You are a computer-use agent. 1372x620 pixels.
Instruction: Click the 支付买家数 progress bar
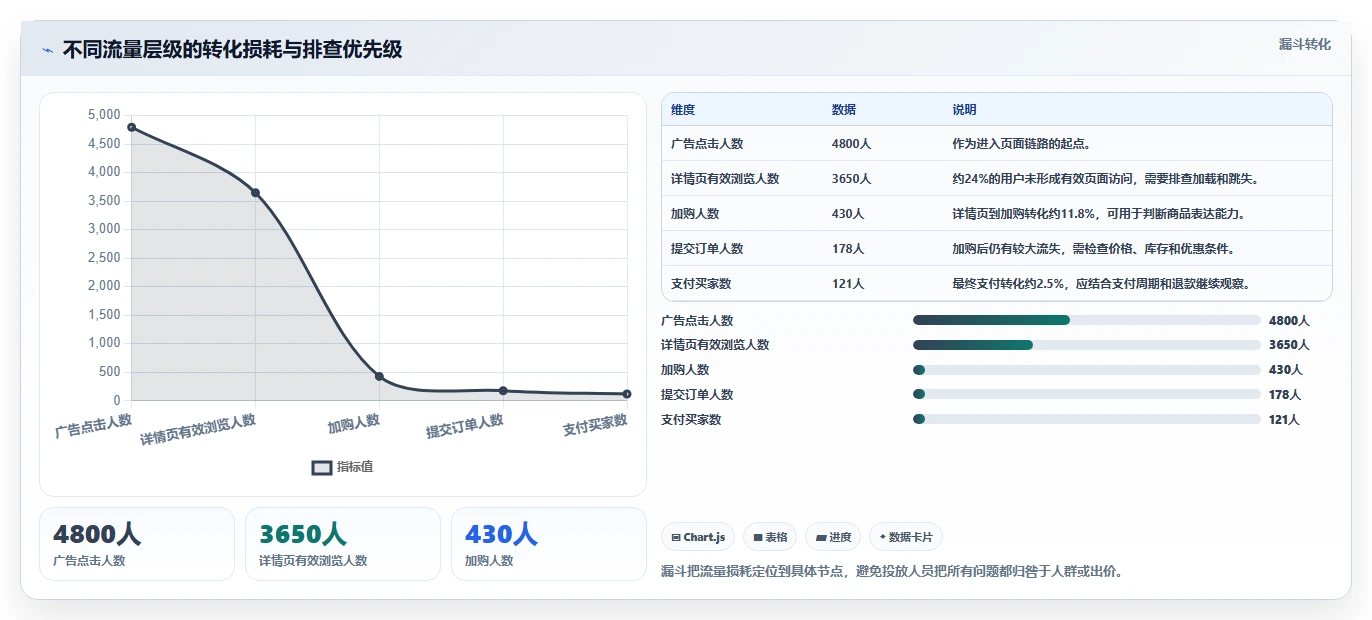tap(1087, 419)
